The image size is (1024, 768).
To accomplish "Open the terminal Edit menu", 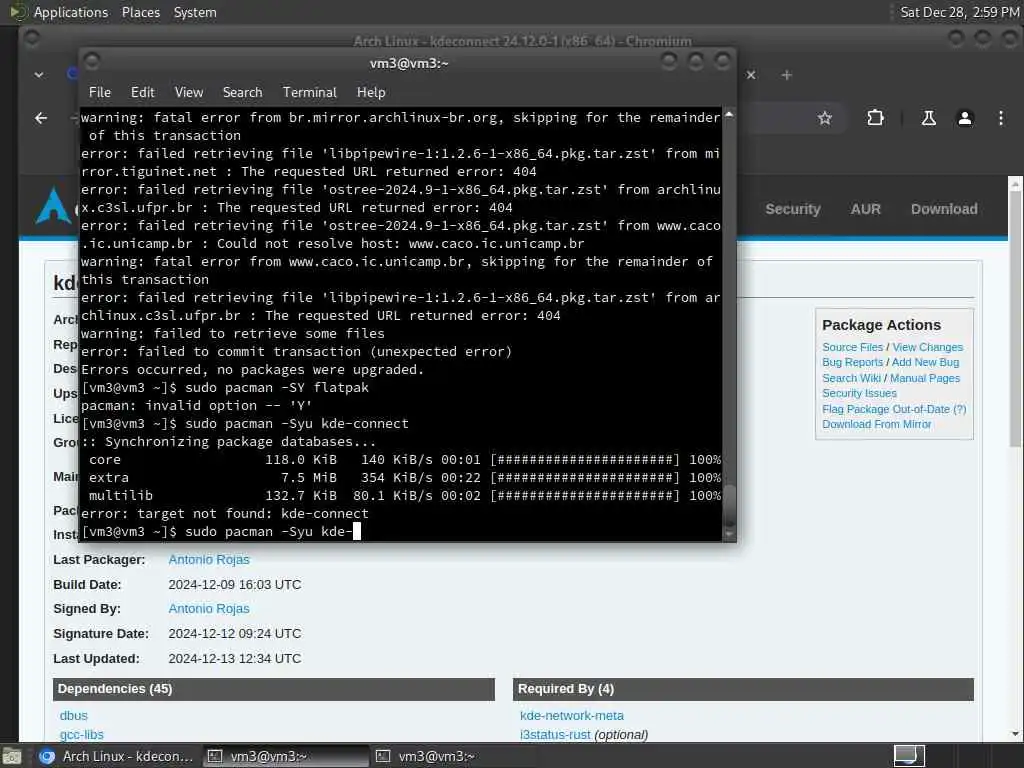I will (142, 92).
